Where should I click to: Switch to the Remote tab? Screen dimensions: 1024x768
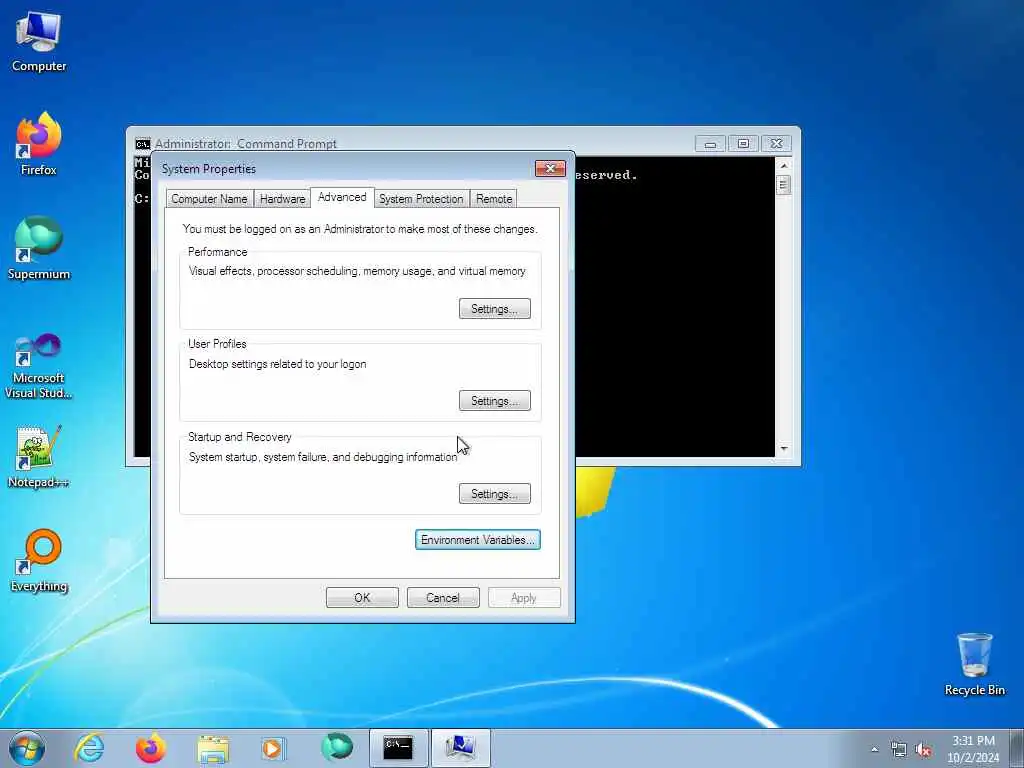click(x=494, y=199)
